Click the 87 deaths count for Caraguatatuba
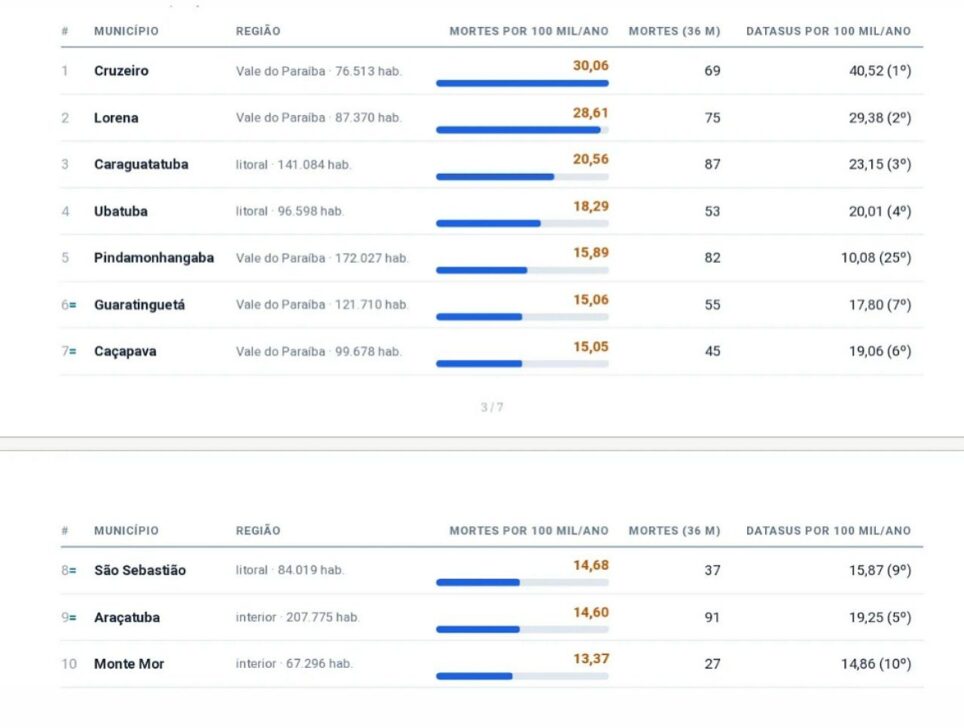 point(712,164)
